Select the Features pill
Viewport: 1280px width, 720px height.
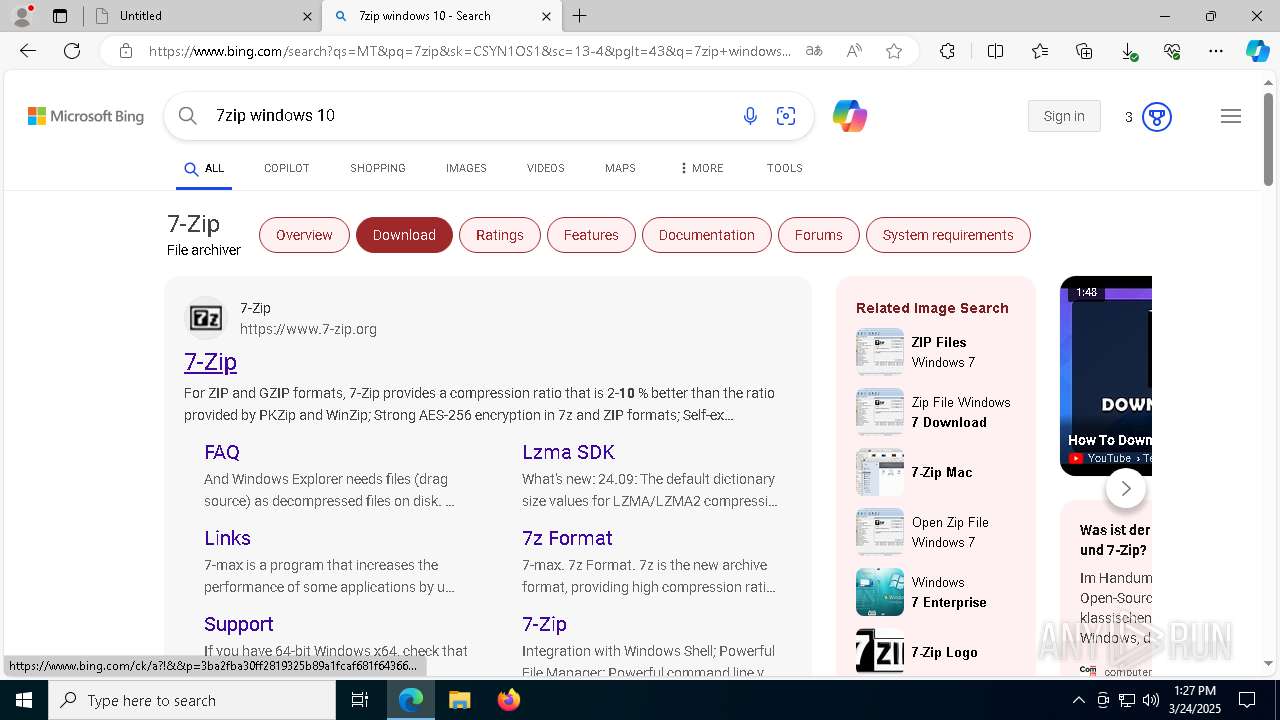coord(591,235)
